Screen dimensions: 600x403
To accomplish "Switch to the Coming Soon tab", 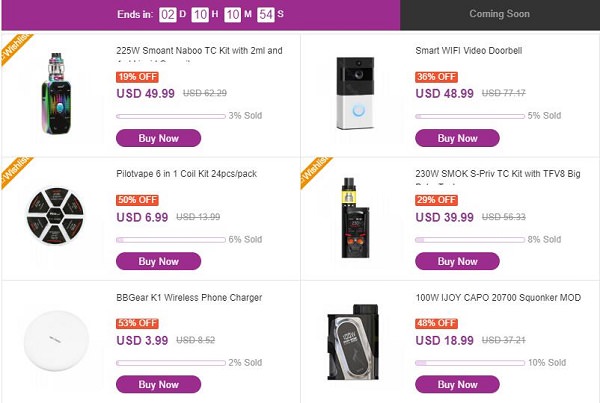I will 499,14.
